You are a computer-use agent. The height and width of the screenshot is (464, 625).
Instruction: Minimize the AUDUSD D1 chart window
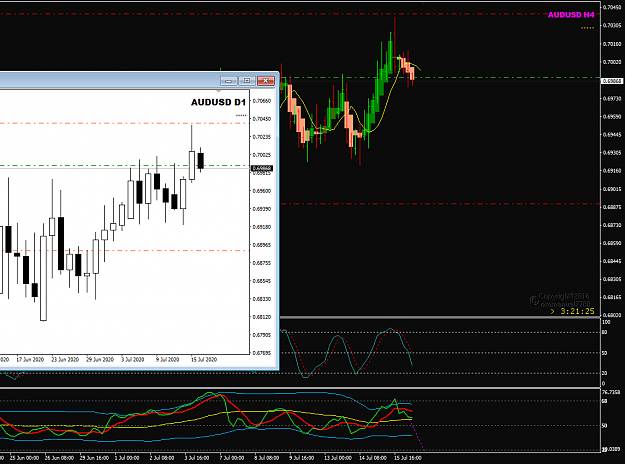(x=229, y=81)
